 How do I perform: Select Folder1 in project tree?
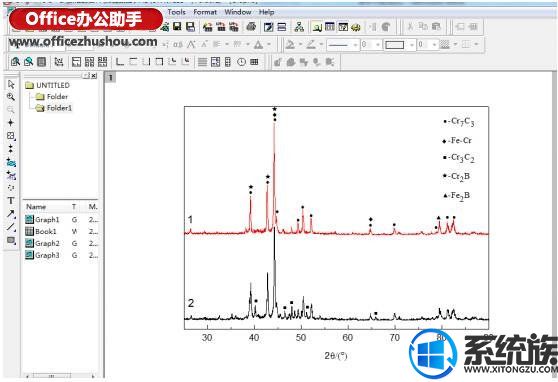tap(54, 108)
